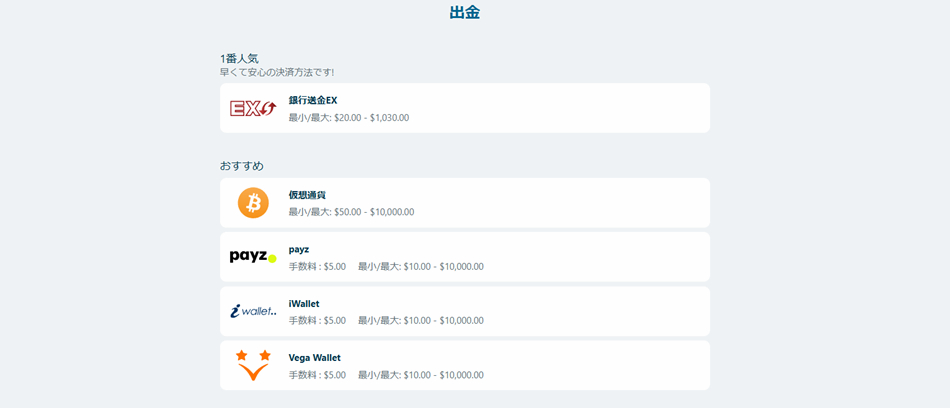The width and height of the screenshot is (950, 408).
Task: Click the おすすめ section heading
Action: click(242, 166)
